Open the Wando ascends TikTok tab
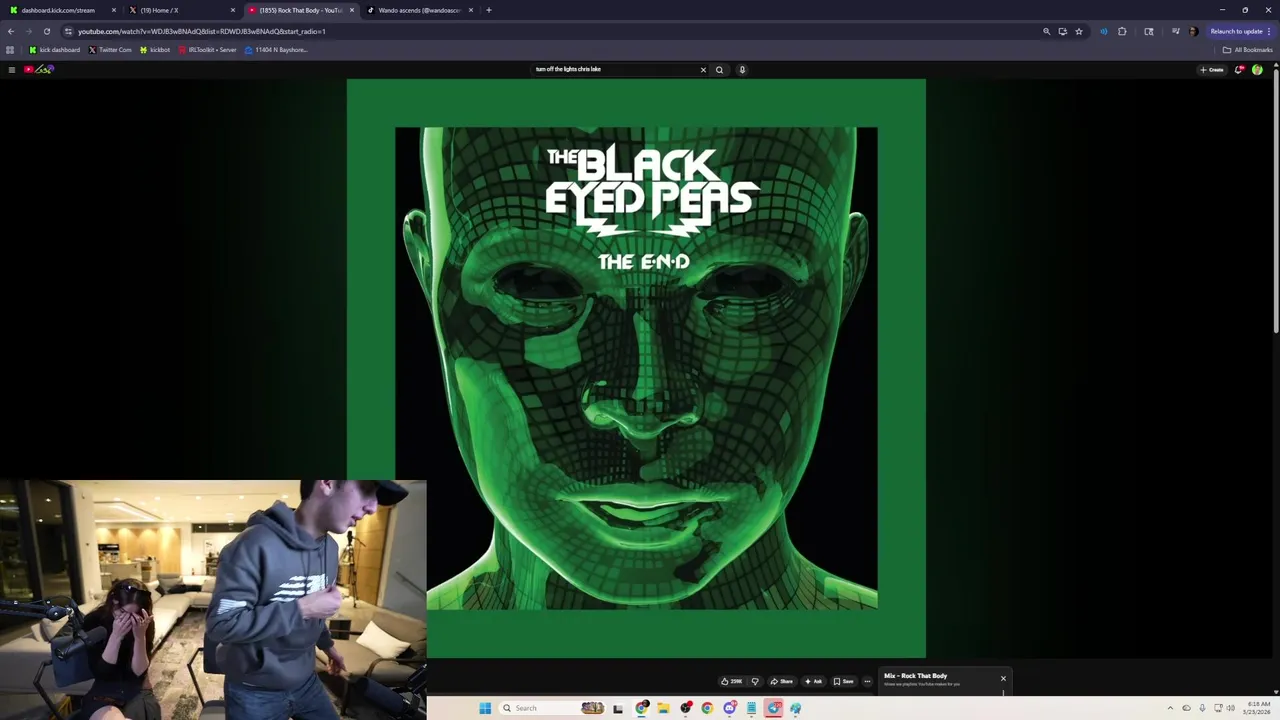The width and height of the screenshot is (1280, 720). tap(418, 10)
